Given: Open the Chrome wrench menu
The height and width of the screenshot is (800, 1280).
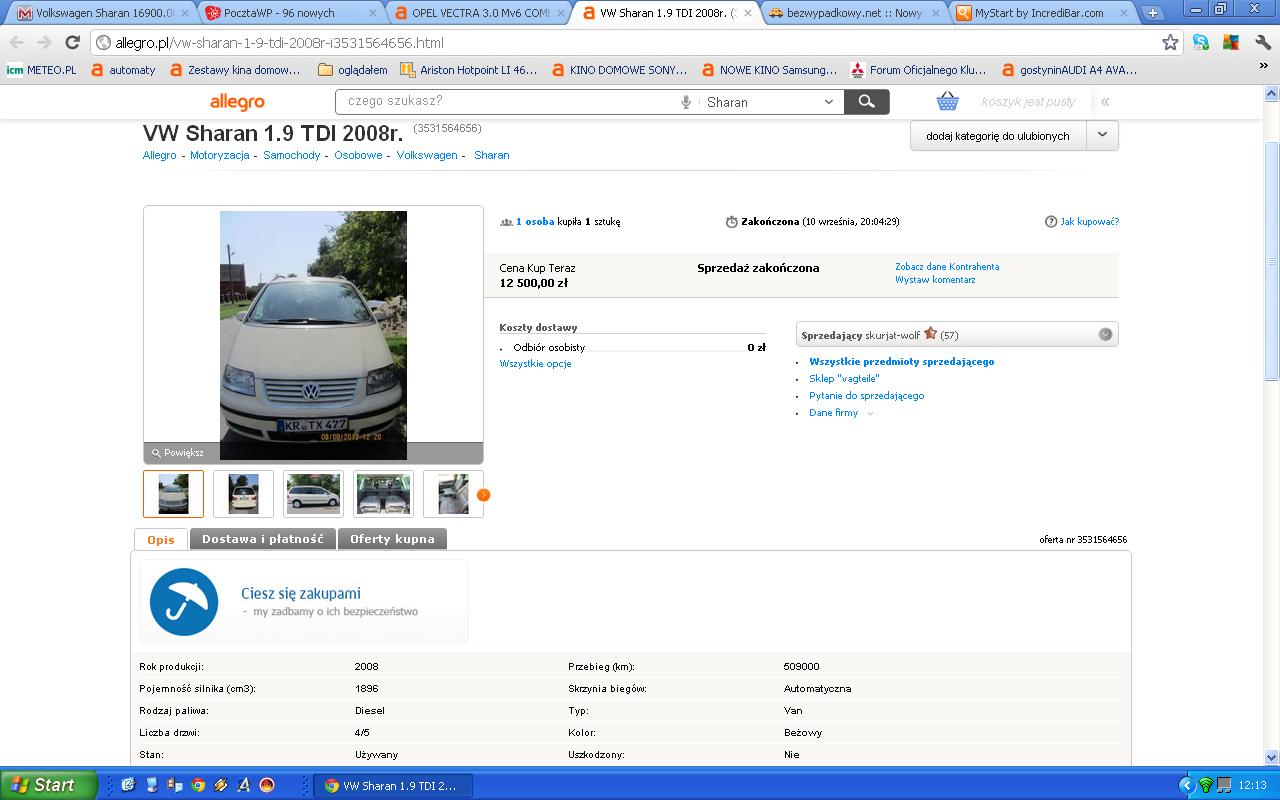Looking at the screenshot, I should tap(1262, 42).
